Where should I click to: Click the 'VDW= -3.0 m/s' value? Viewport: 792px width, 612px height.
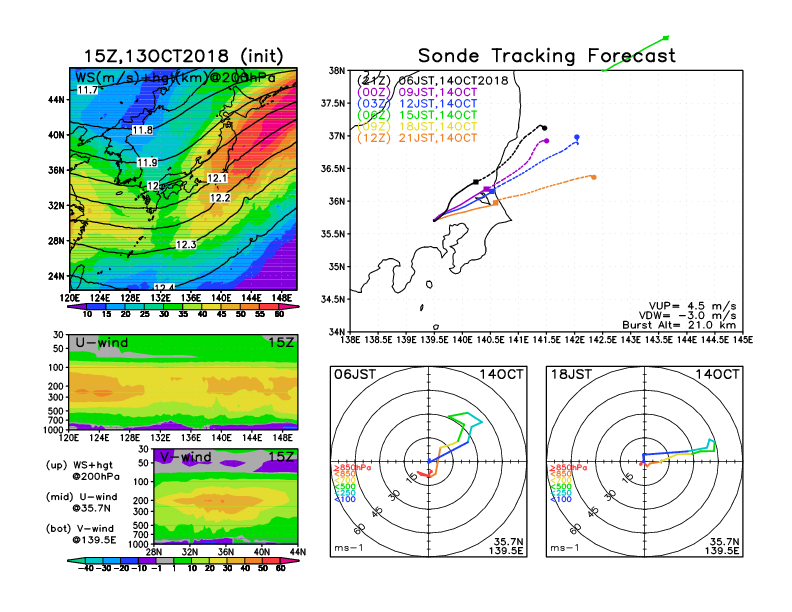[x=687, y=316]
